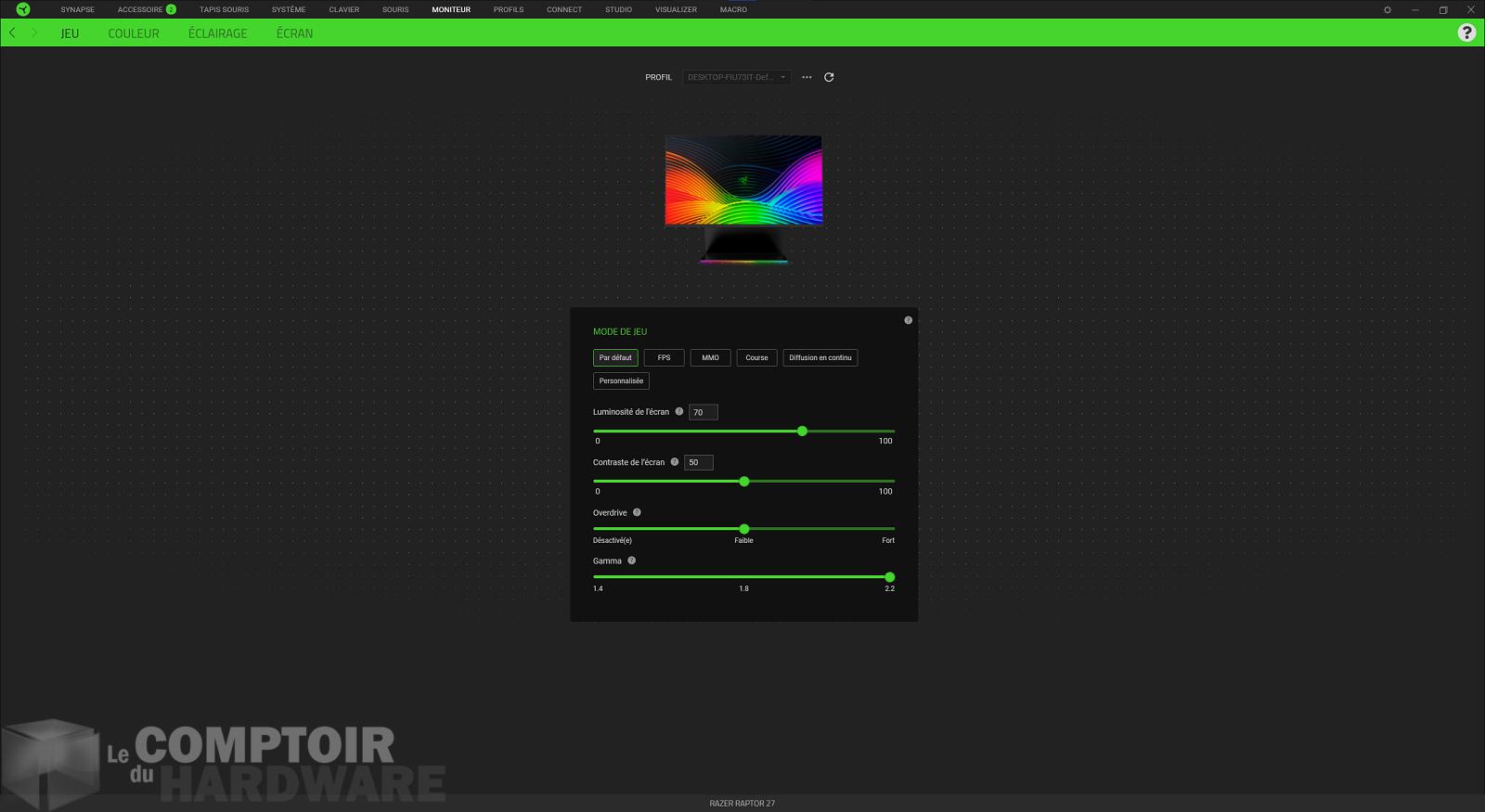Open the Connect tab
The height and width of the screenshot is (812, 1485).
click(x=564, y=9)
